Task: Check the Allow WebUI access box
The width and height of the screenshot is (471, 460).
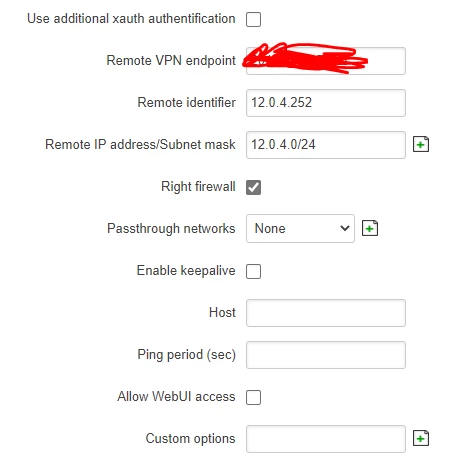Action: (x=253, y=397)
